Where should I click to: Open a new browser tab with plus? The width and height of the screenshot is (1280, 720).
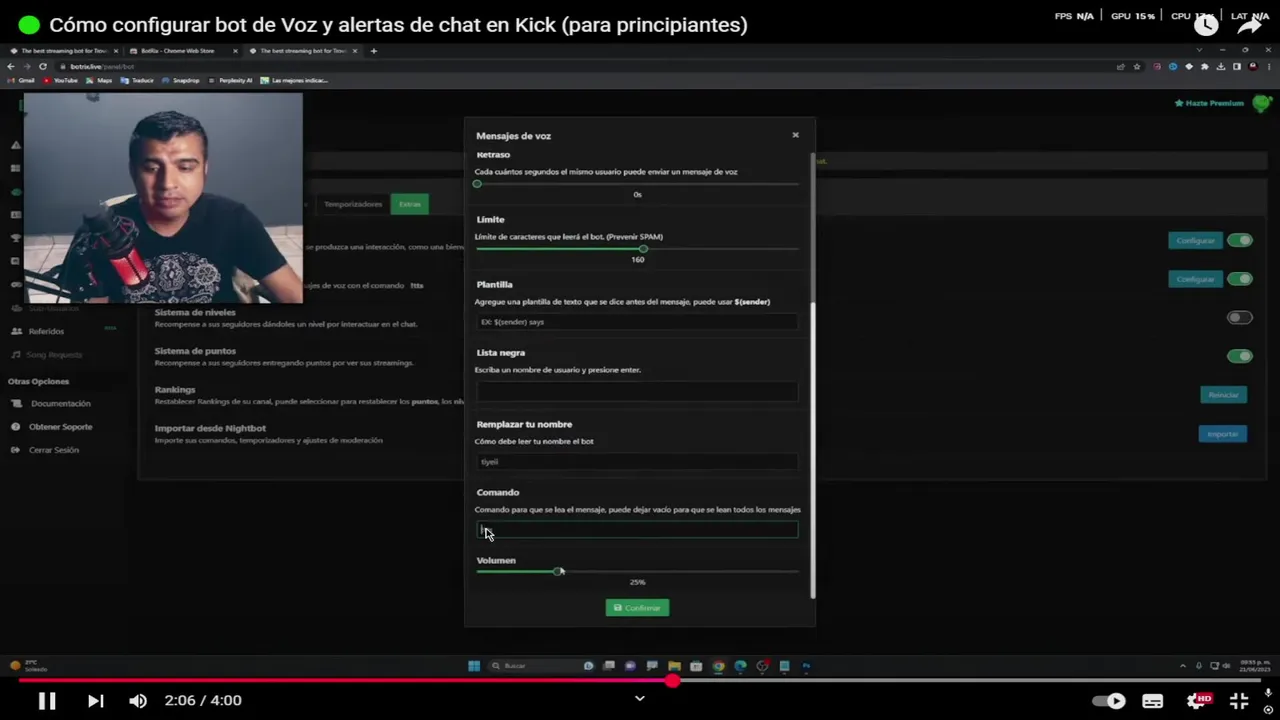[x=374, y=50]
